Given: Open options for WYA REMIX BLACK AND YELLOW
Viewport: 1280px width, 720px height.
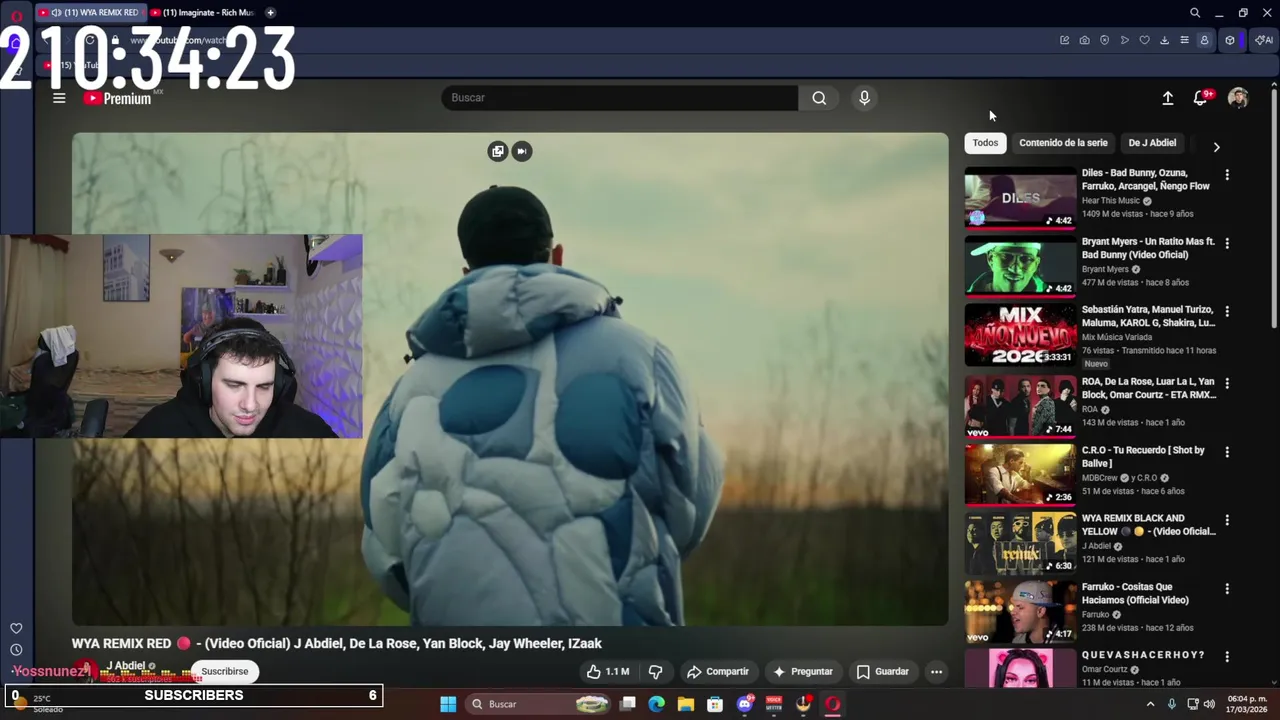Looking at the screenshot, I should pos(1227,520).
